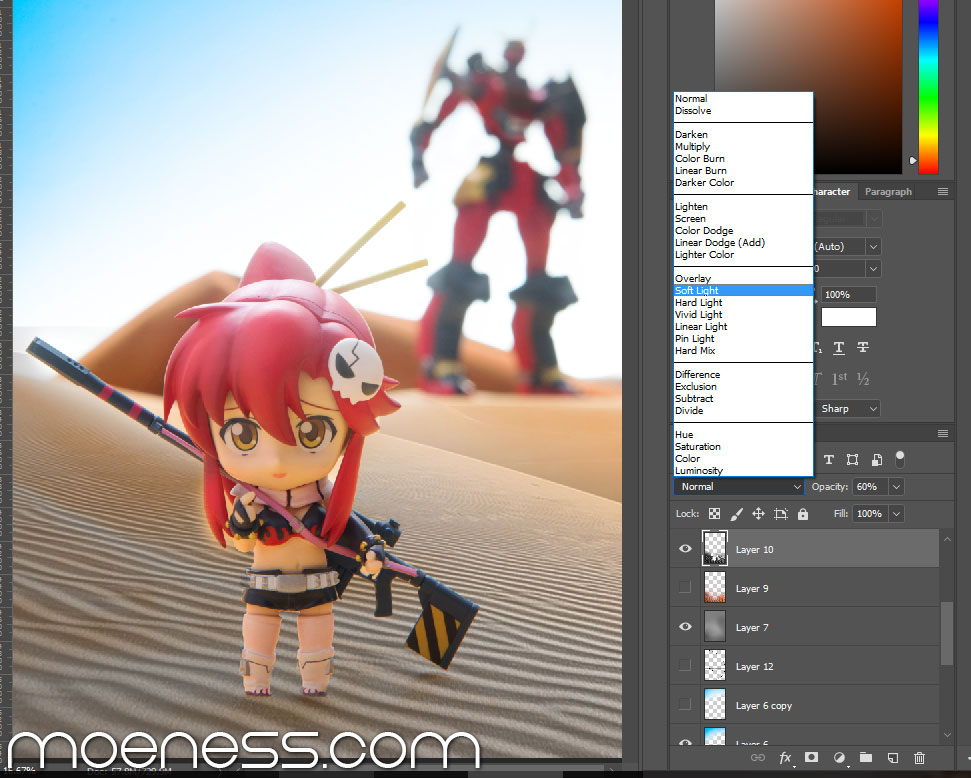Select the Layer 7 thumbnail
The image size is (971, 778).
715,626
